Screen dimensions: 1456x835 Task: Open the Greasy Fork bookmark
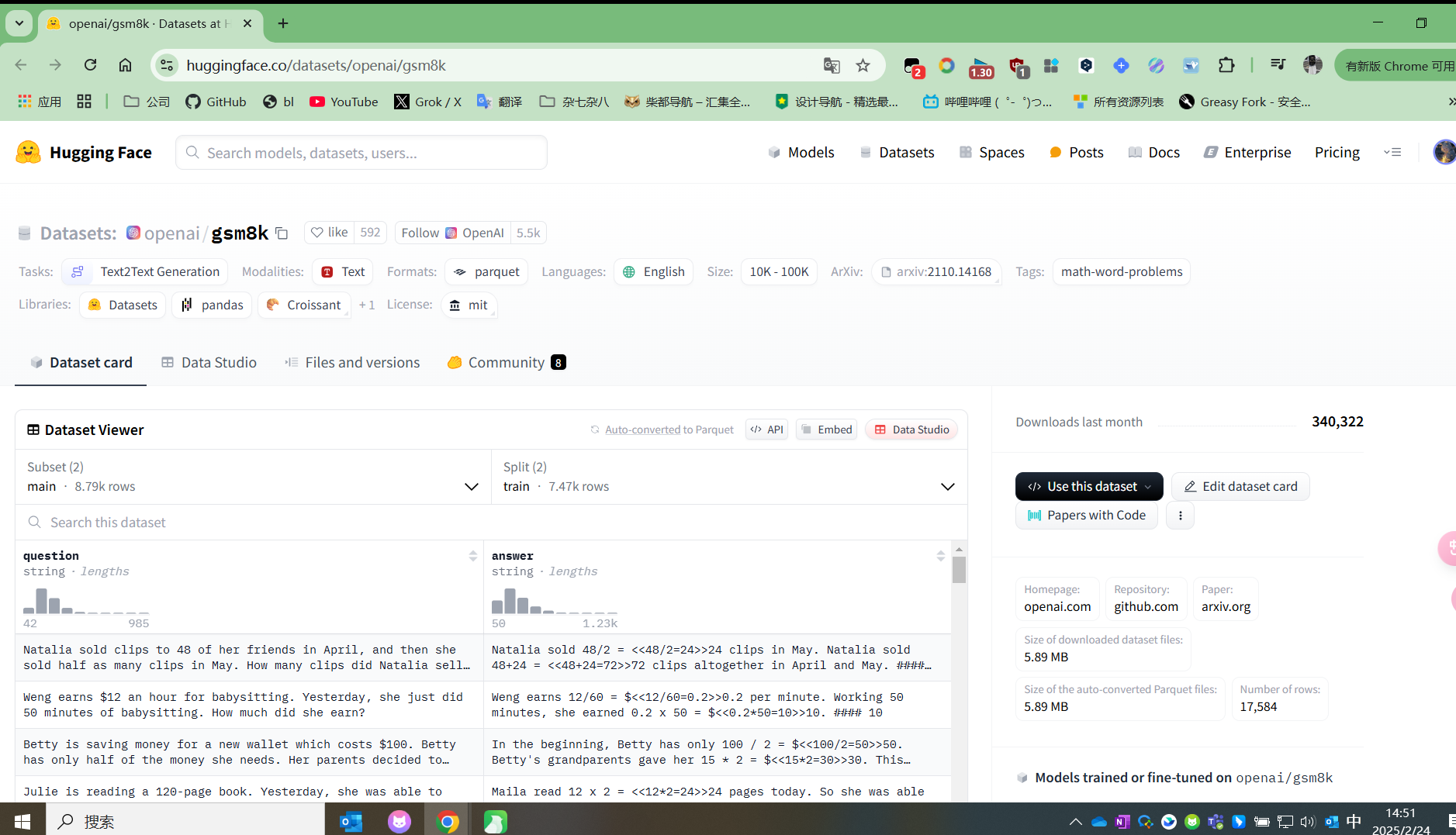1245,102
